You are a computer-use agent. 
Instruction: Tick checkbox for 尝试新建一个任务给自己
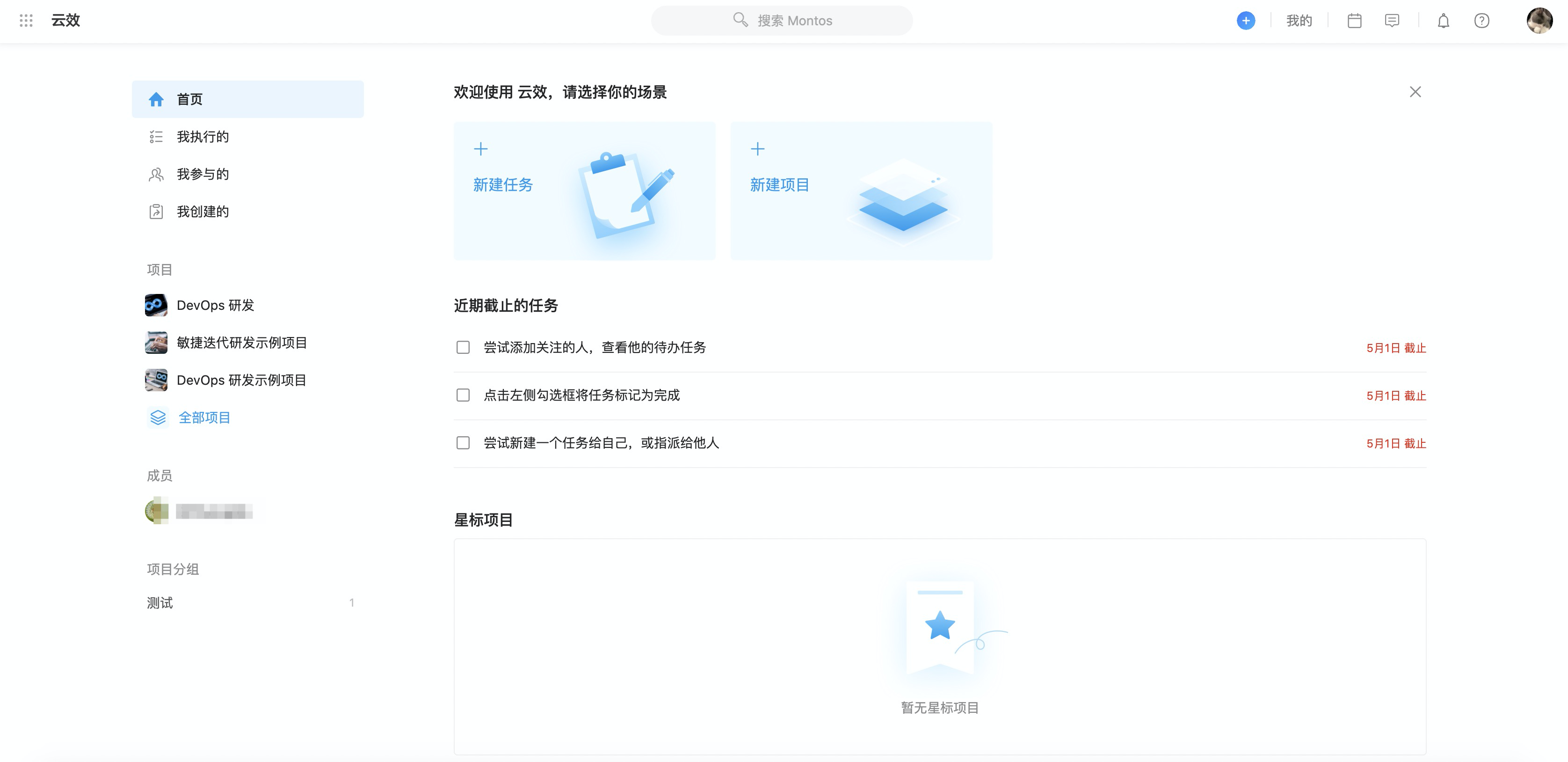[x=463, y=443]
